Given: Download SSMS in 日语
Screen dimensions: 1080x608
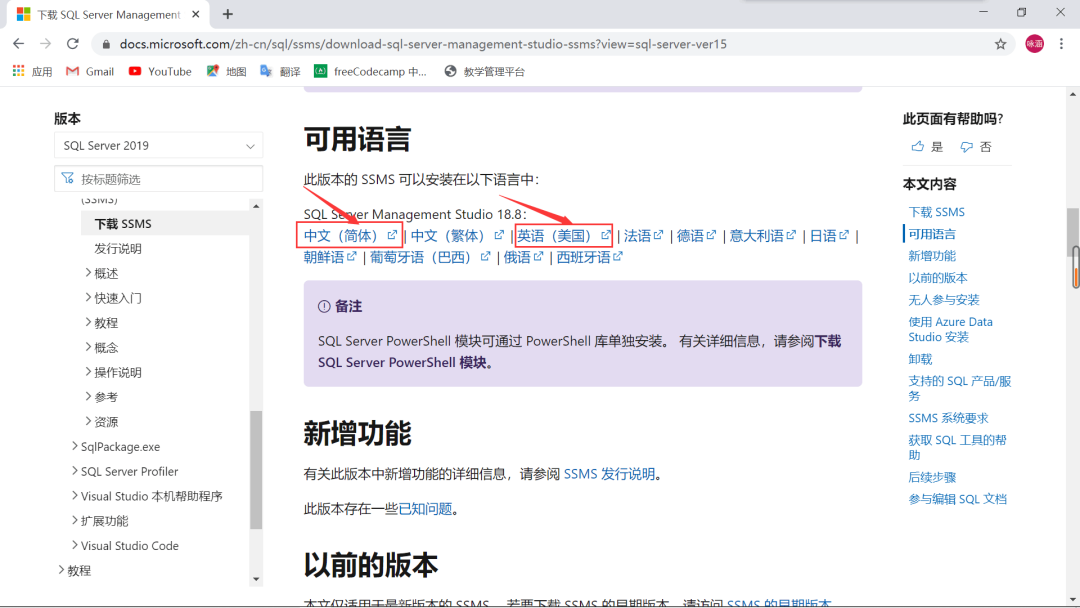Looking at the screenshot, I should (x=829, y=235).
